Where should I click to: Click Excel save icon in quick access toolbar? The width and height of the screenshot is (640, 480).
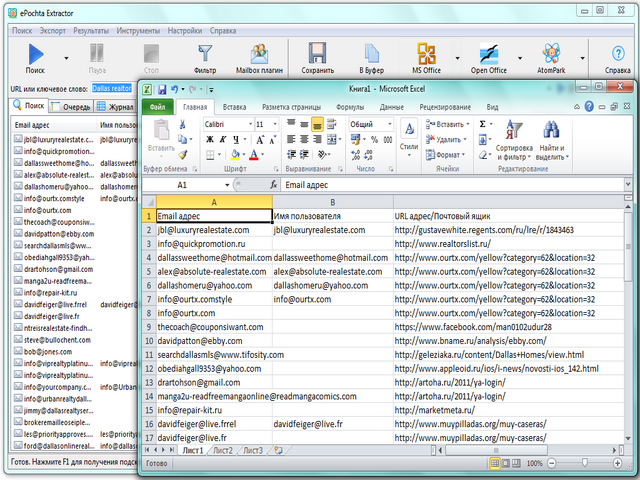(162, 89)
